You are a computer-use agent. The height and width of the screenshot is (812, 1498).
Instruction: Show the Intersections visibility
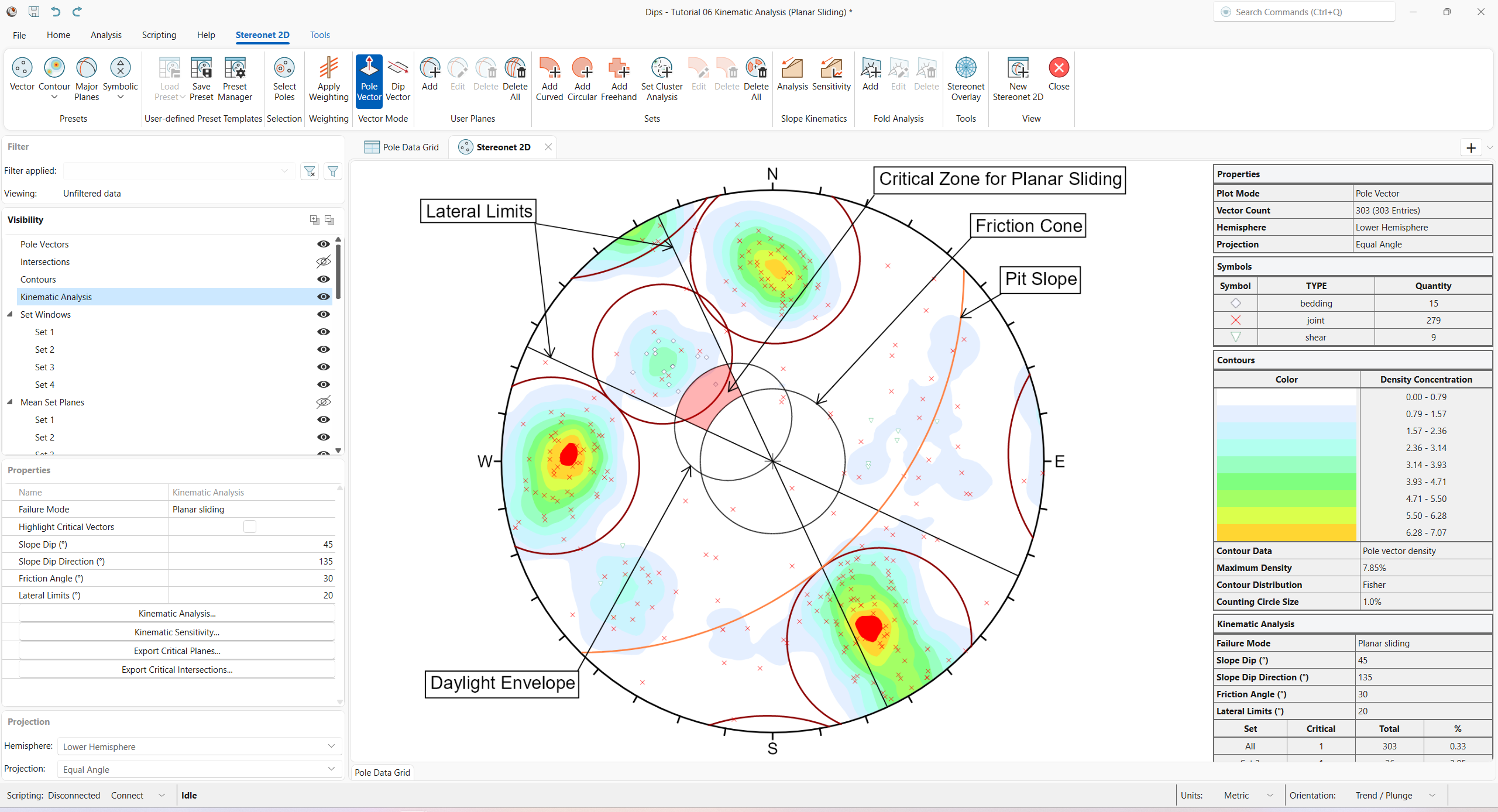[323, 262]
